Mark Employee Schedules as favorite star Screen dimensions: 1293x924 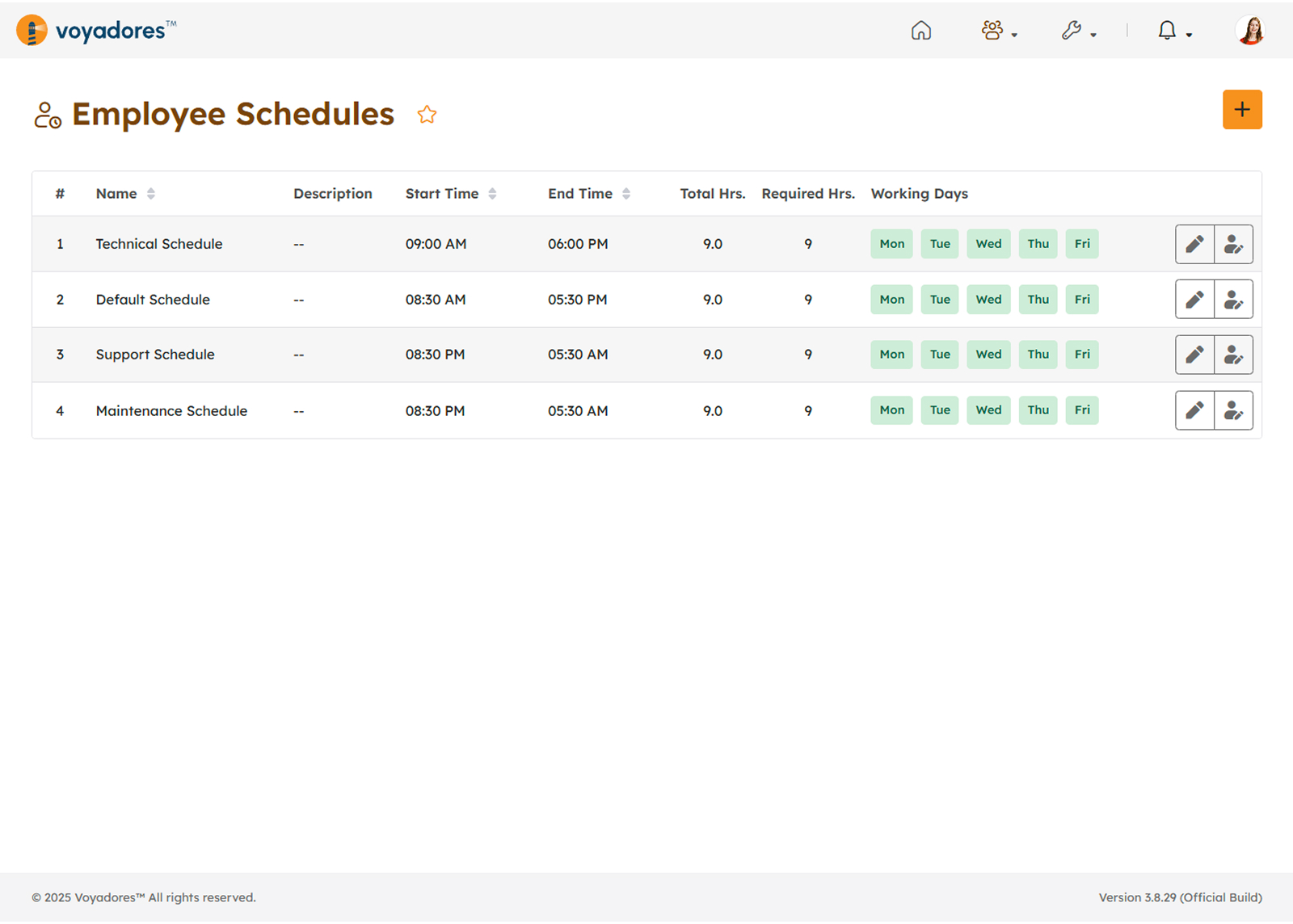[427, 115]
